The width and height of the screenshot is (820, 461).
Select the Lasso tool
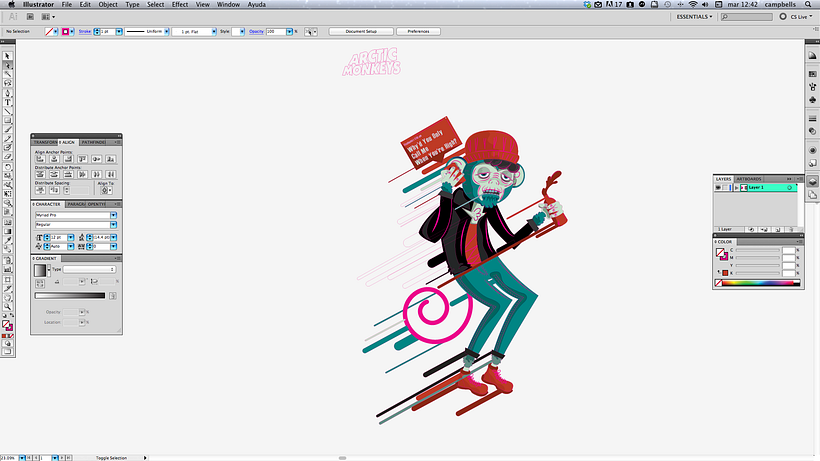7,84
